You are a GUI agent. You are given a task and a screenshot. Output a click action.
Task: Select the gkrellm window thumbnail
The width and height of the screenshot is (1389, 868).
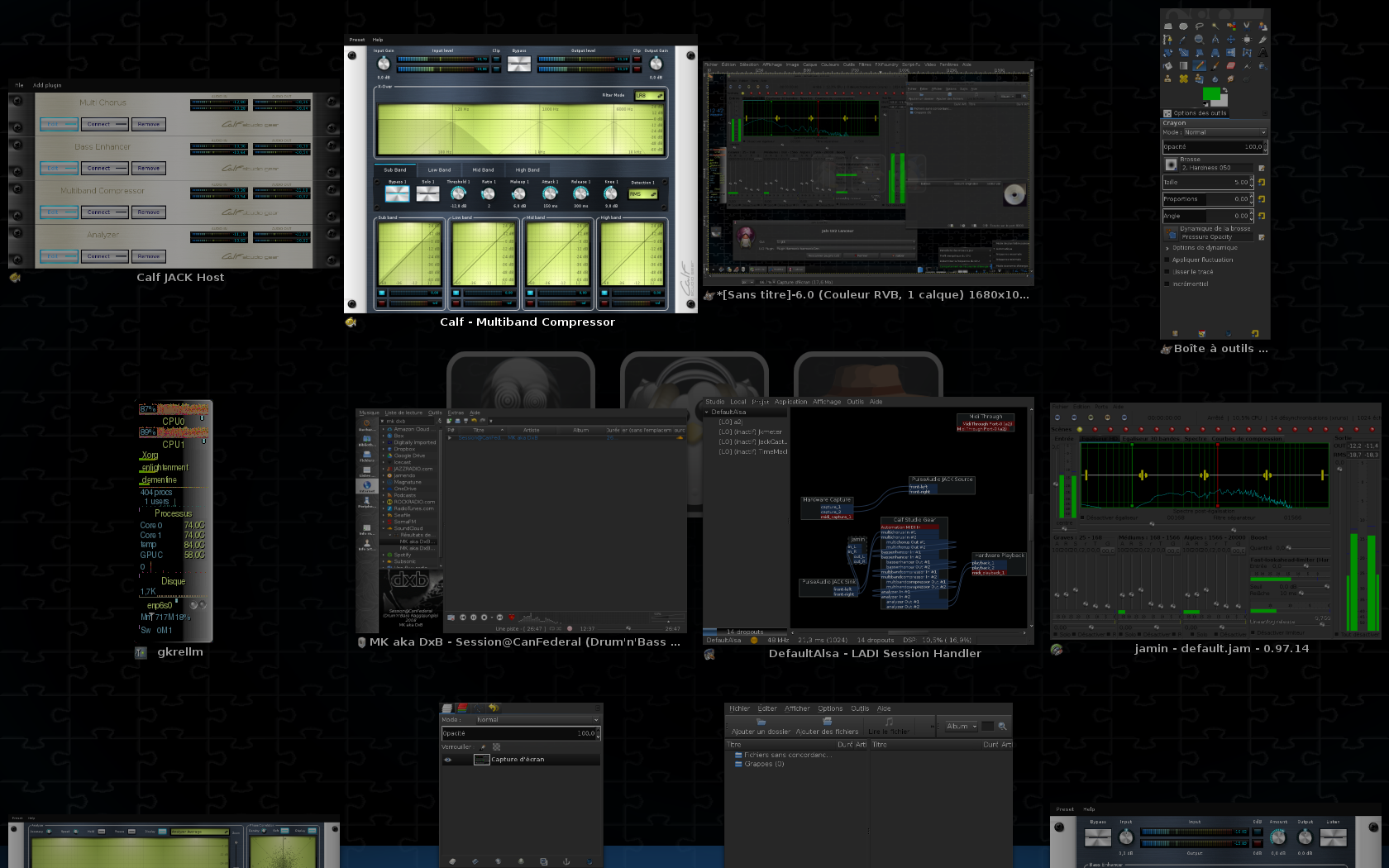click(x=174, y=521)
